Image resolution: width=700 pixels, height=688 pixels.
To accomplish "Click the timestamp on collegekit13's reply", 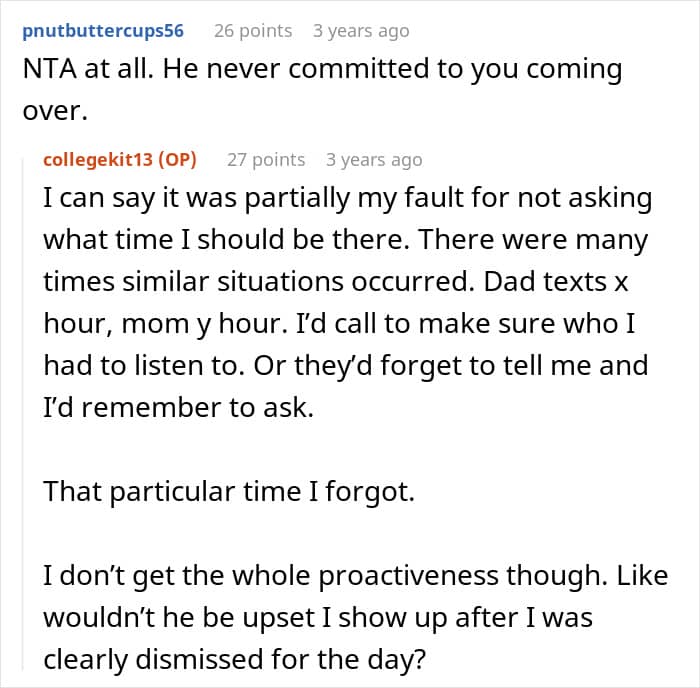I will coord(373,160).
